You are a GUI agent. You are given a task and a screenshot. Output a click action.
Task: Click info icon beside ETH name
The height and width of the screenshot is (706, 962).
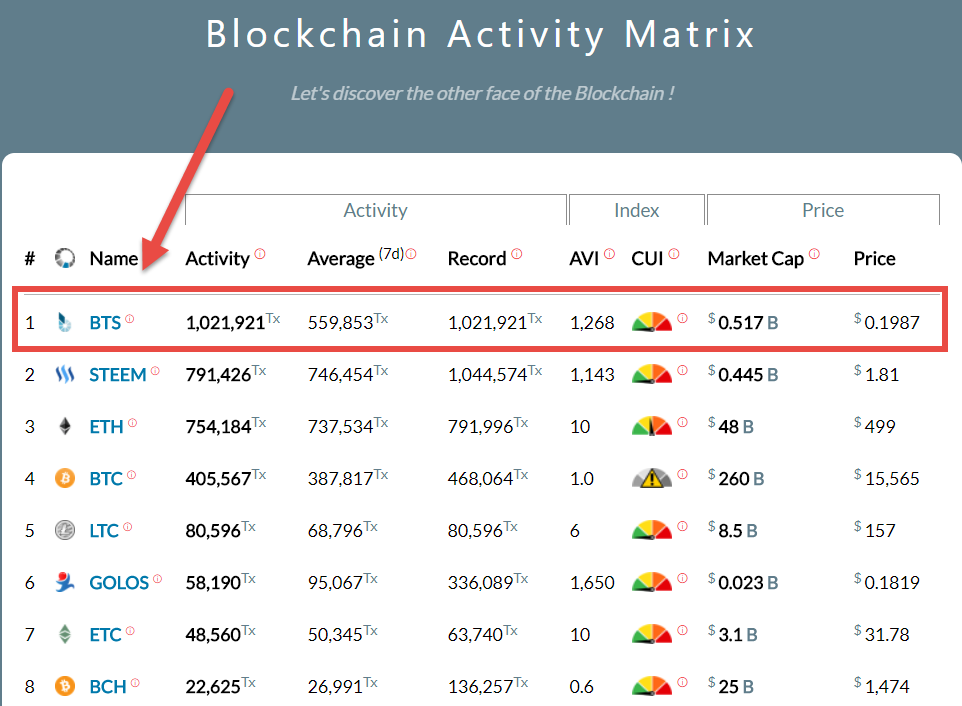pos(133,423)
